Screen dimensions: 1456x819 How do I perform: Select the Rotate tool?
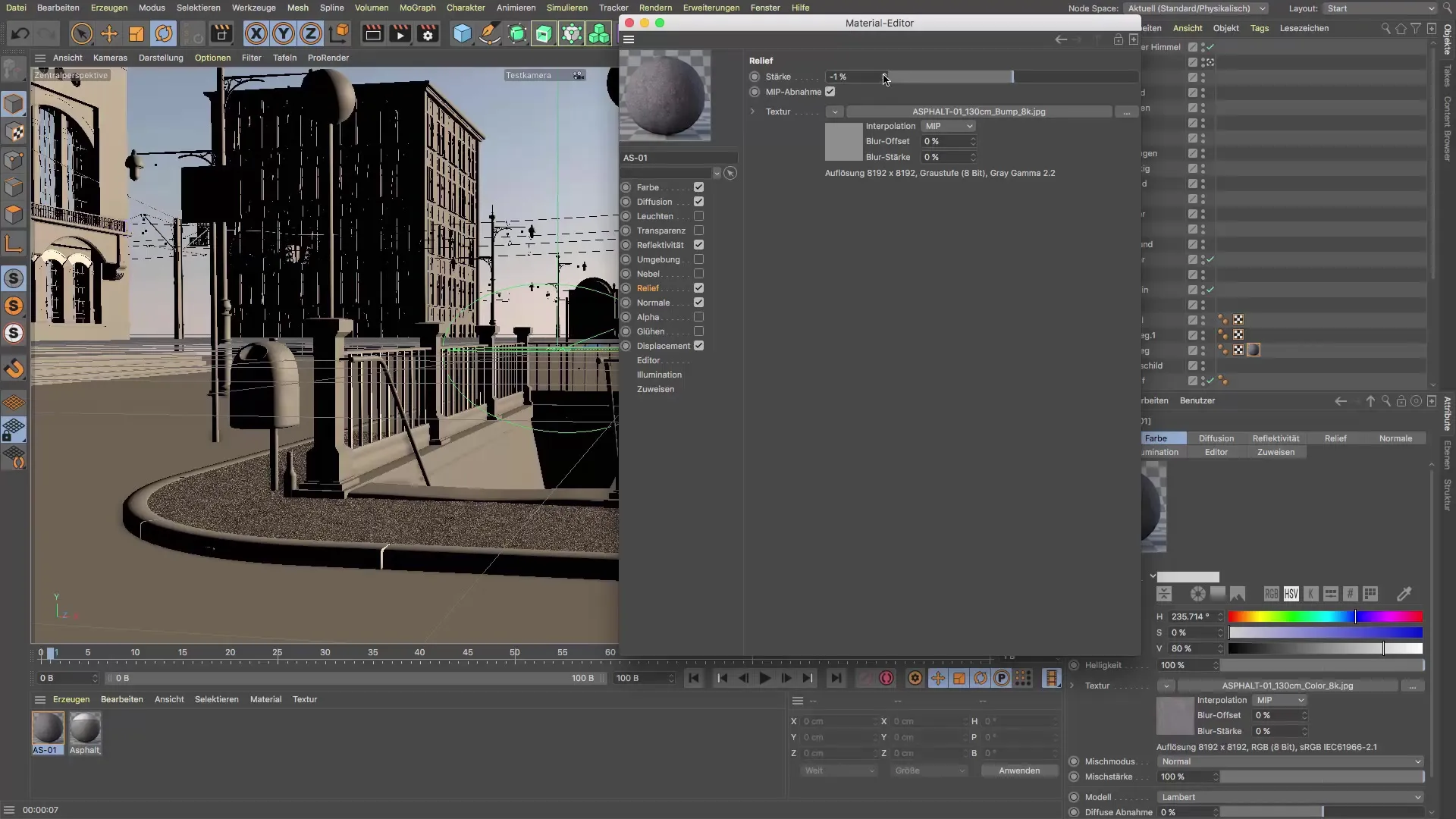[164, 33]
